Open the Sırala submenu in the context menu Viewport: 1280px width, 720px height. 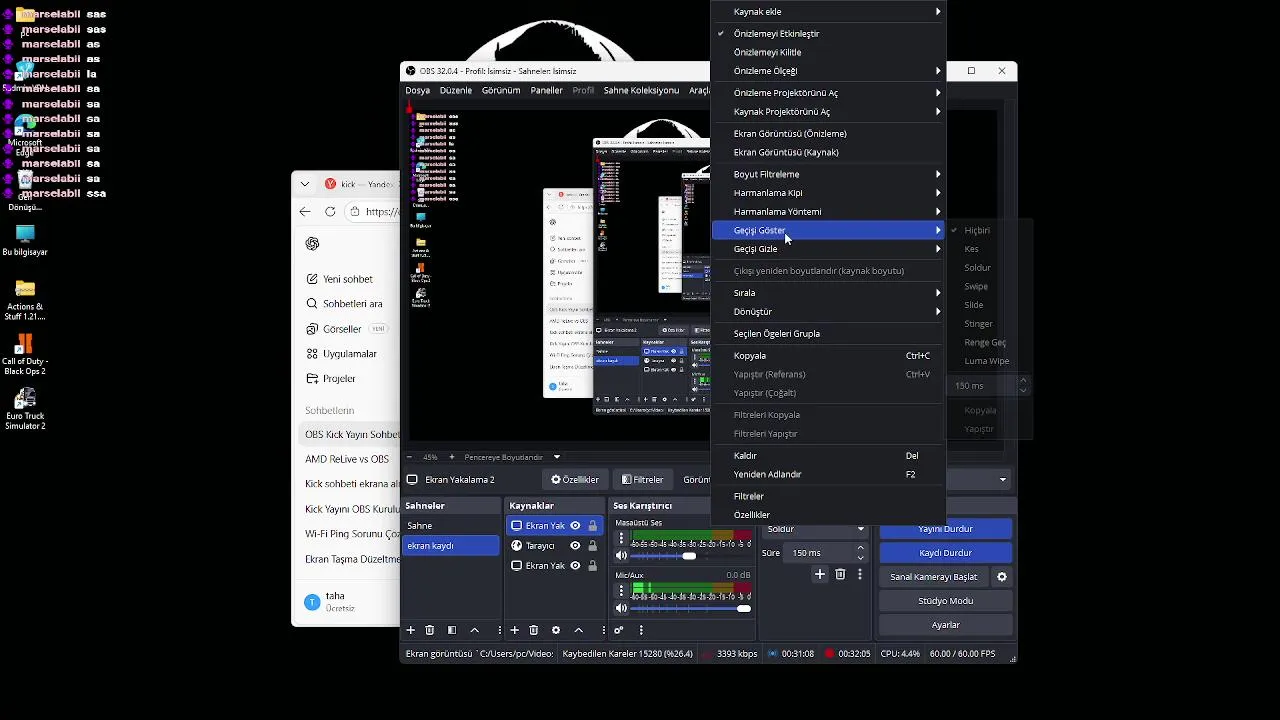(828, 293)
